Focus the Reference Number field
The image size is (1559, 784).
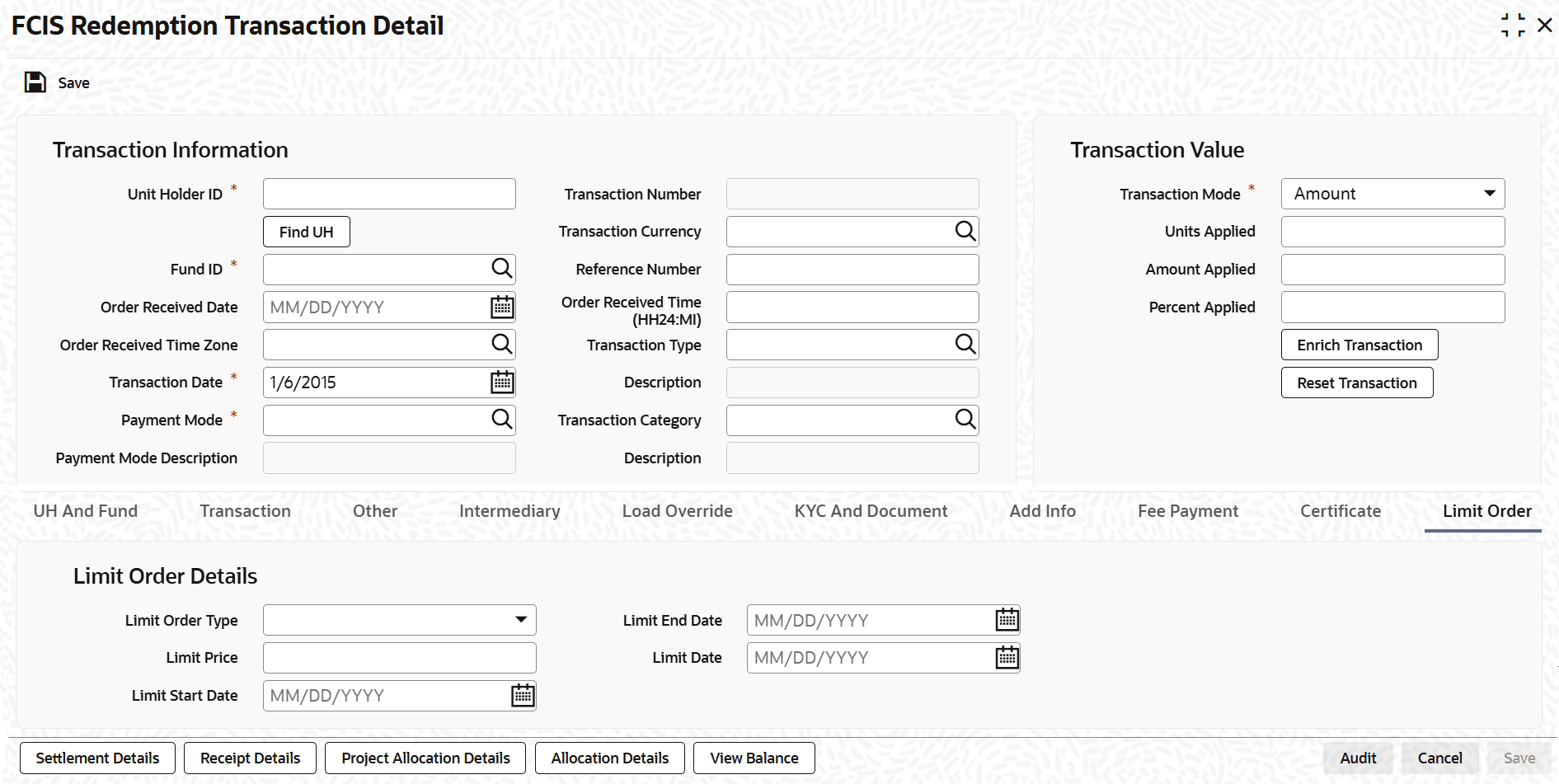(852, 269)
